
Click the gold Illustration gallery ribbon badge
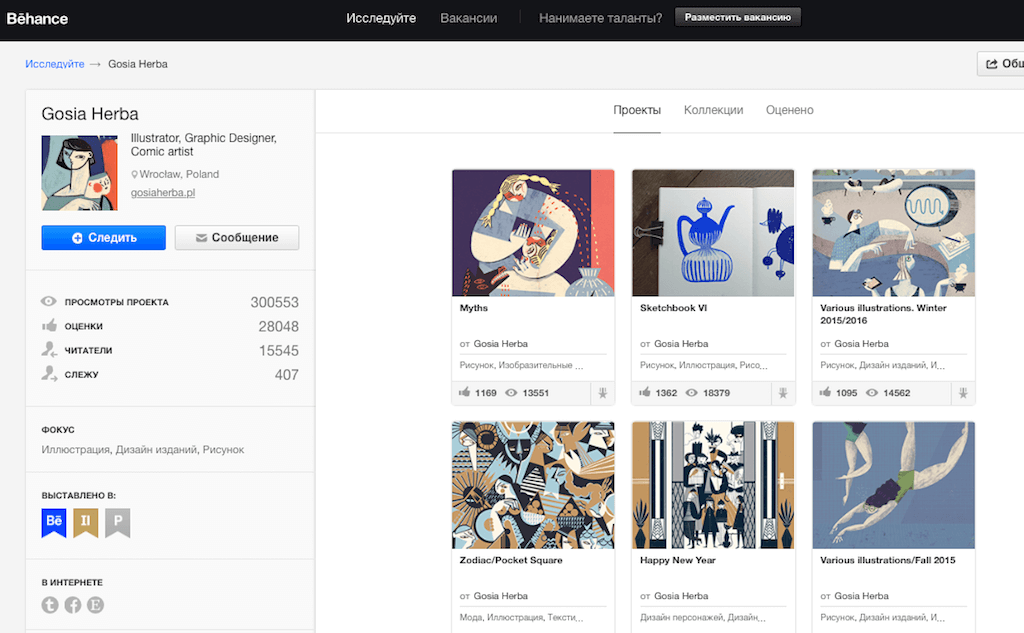click(x=86, y=523)
